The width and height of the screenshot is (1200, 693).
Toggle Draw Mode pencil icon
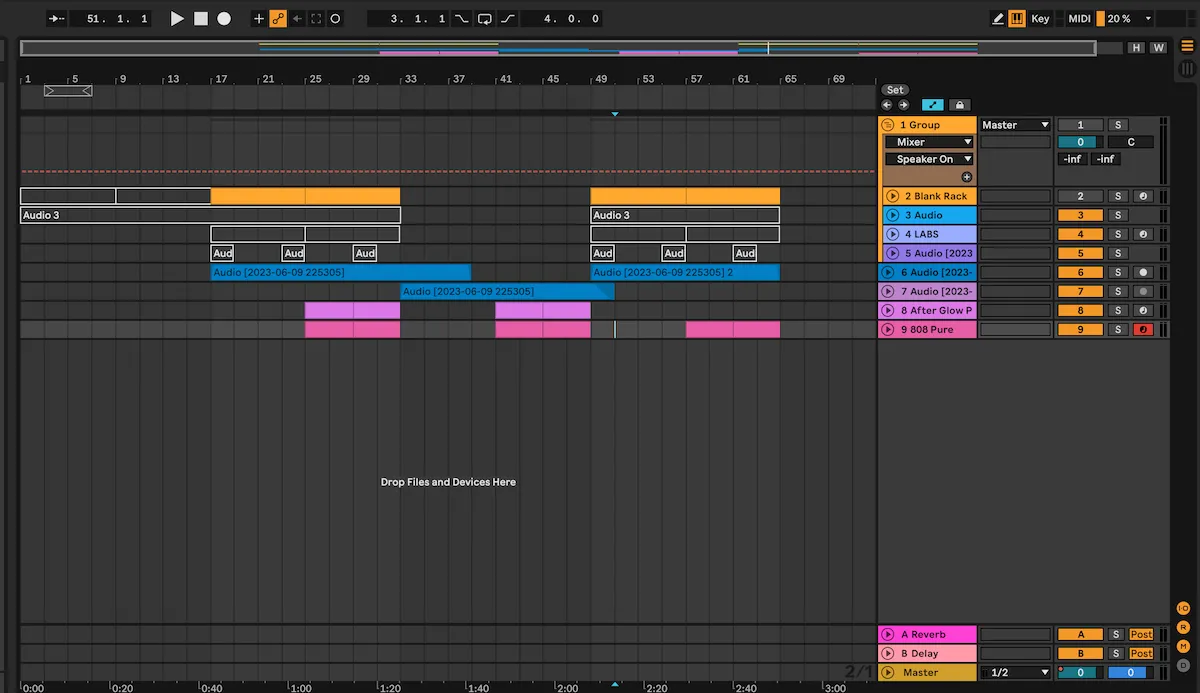998,18
